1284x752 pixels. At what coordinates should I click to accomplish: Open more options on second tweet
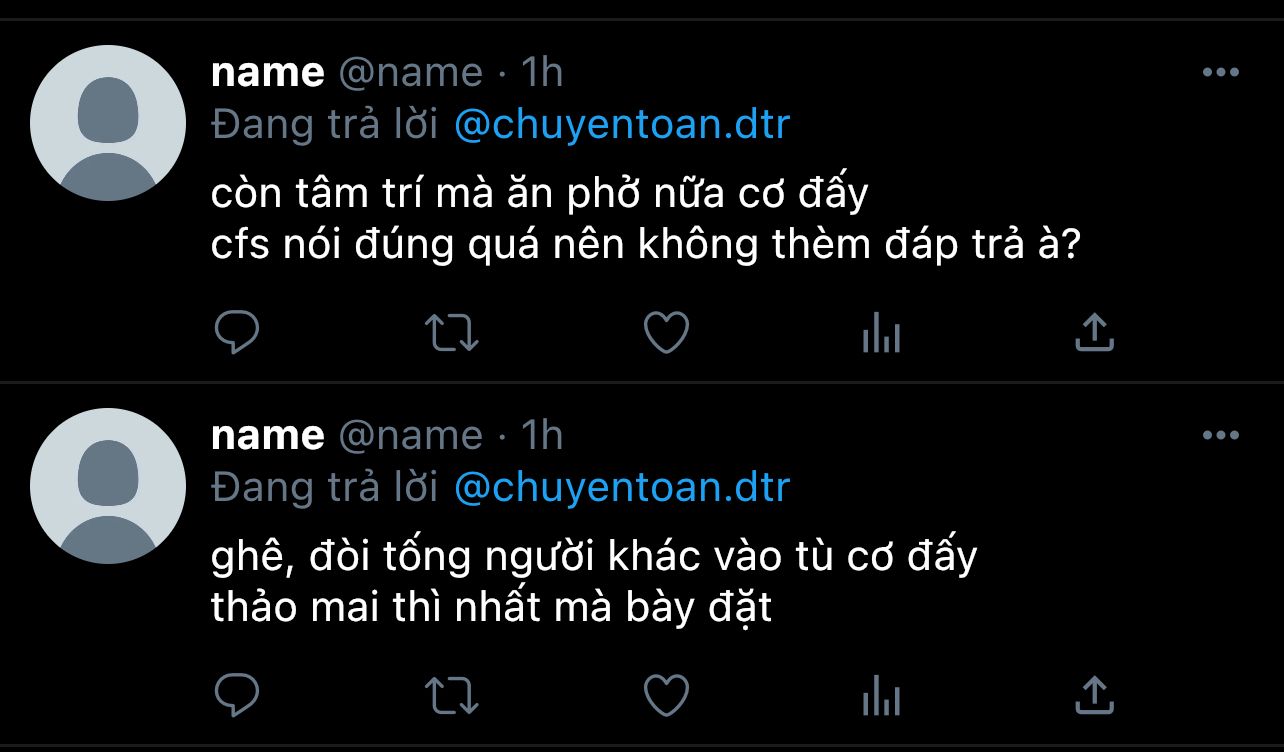[x=1220, y=435]
